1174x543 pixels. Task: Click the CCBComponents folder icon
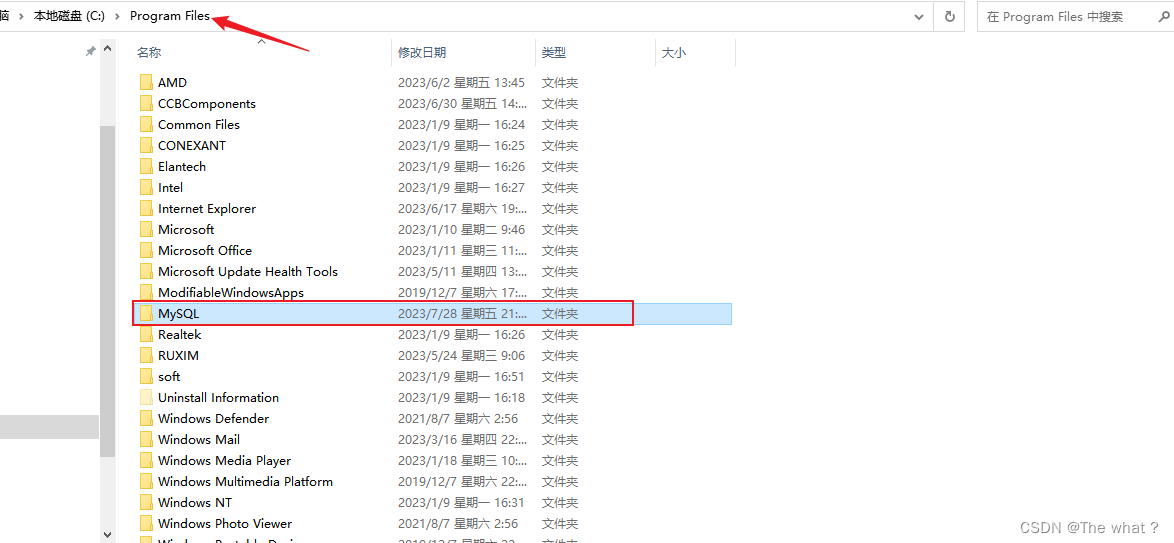coord(146,103)
